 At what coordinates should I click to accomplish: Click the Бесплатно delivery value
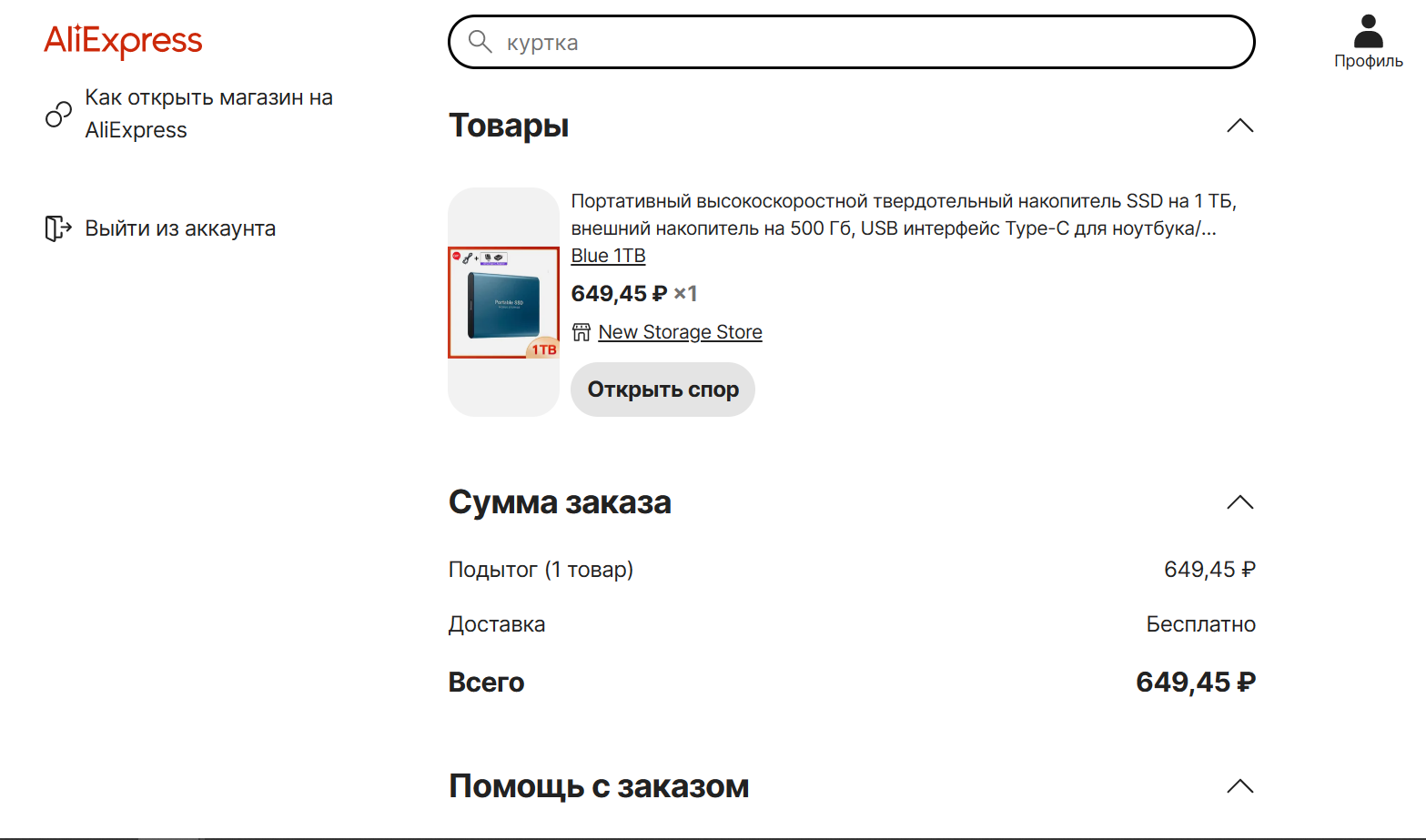(x=1200, y=624)
